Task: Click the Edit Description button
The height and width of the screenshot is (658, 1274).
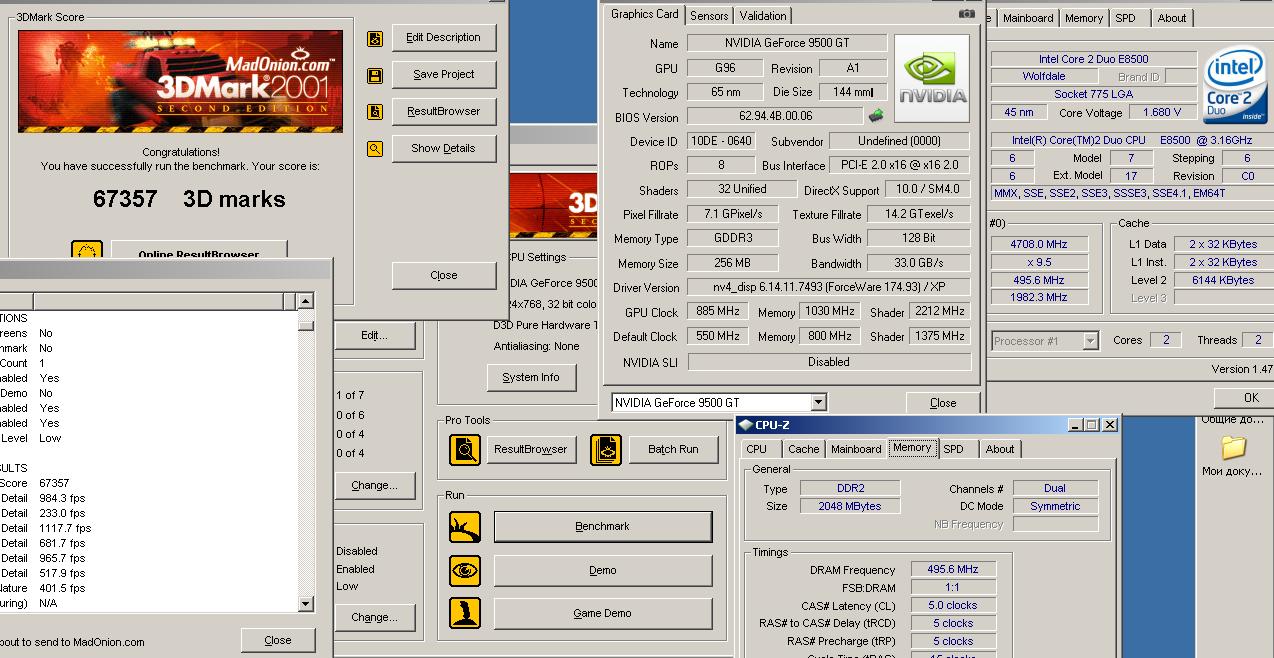Action: [444, 38]
